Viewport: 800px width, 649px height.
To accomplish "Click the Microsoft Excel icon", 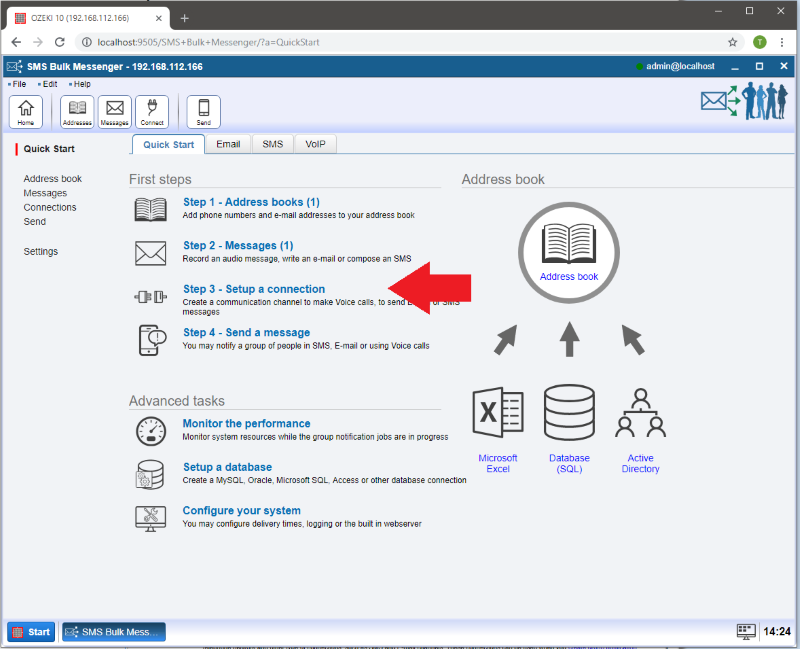I will (497, 413).
